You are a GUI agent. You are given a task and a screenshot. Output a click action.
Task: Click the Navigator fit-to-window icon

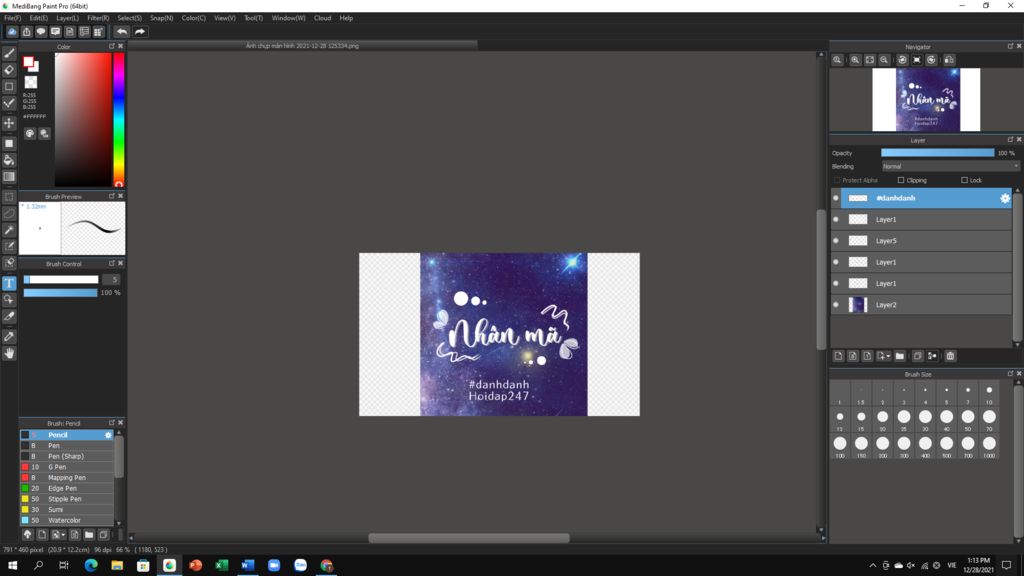[870, 59]
